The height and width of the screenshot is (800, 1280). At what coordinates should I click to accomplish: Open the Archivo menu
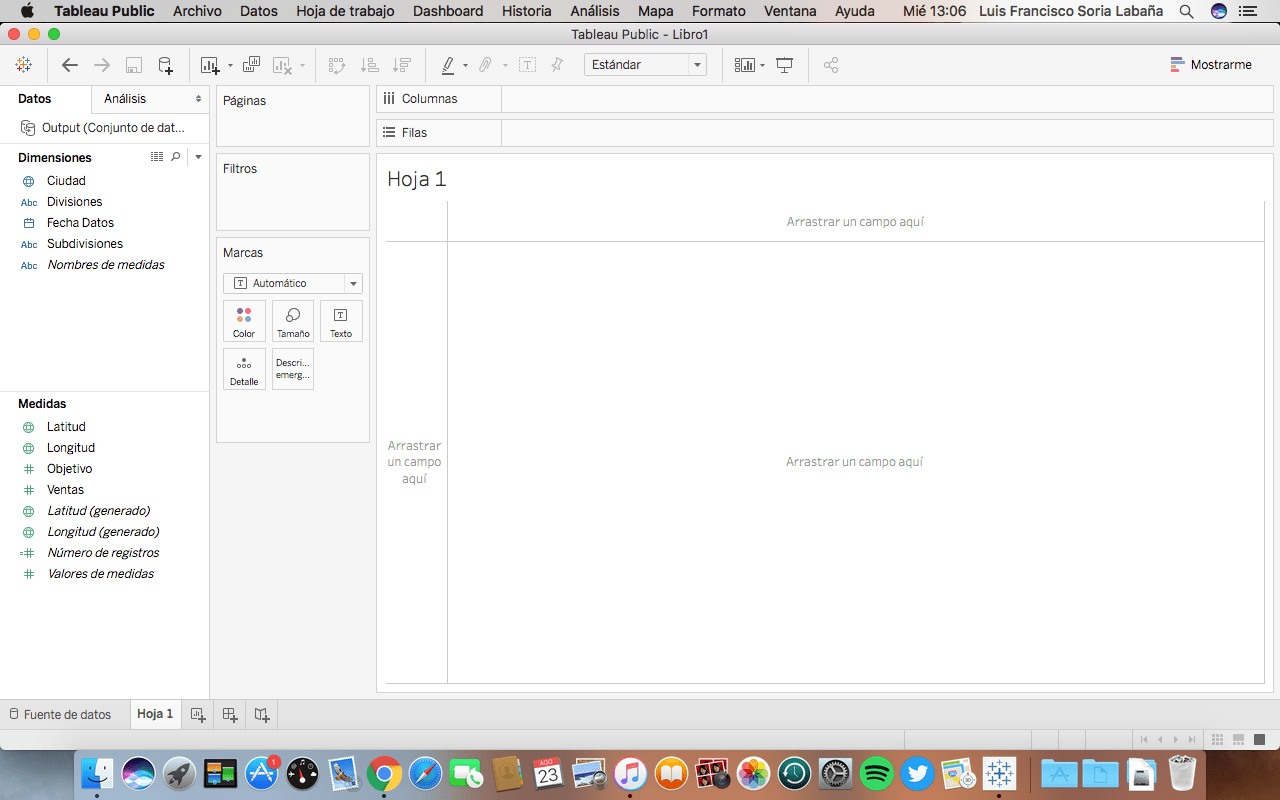coord(197,11)
